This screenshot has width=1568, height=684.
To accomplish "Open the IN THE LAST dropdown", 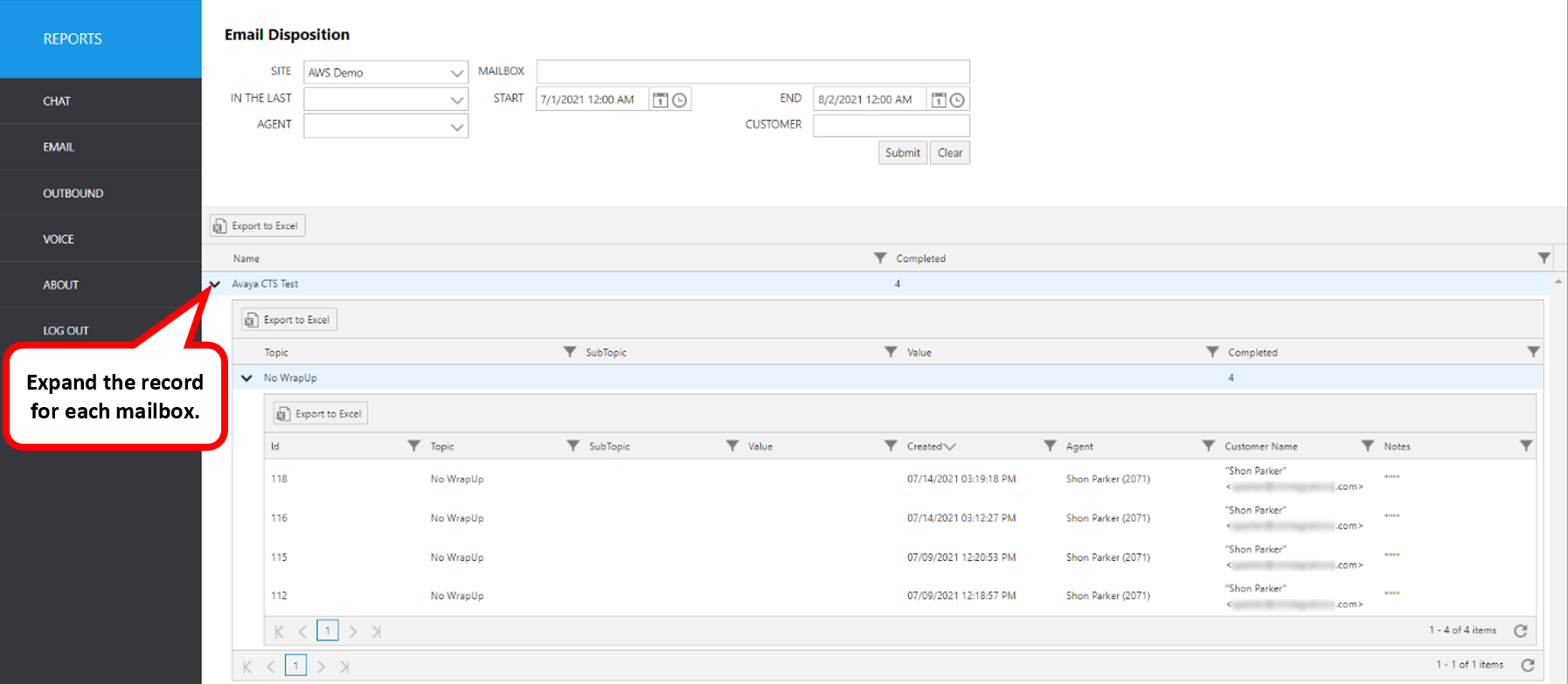I will click(x=386, y=100).
